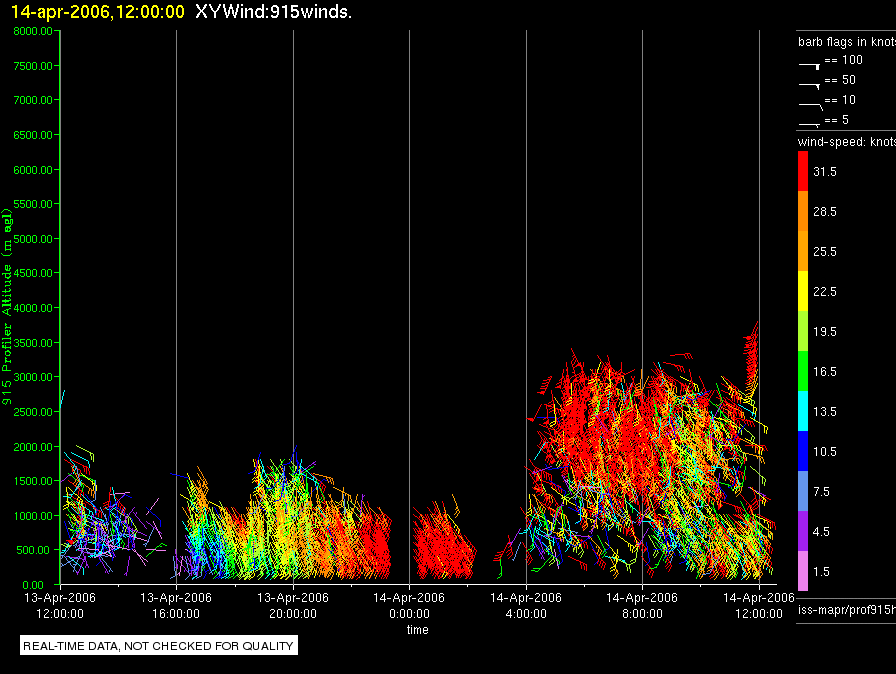Click the 'wind-speed: knots' legend heading
Image resolution: width=896 pixels, height=674 pixels.
point(847,142)
